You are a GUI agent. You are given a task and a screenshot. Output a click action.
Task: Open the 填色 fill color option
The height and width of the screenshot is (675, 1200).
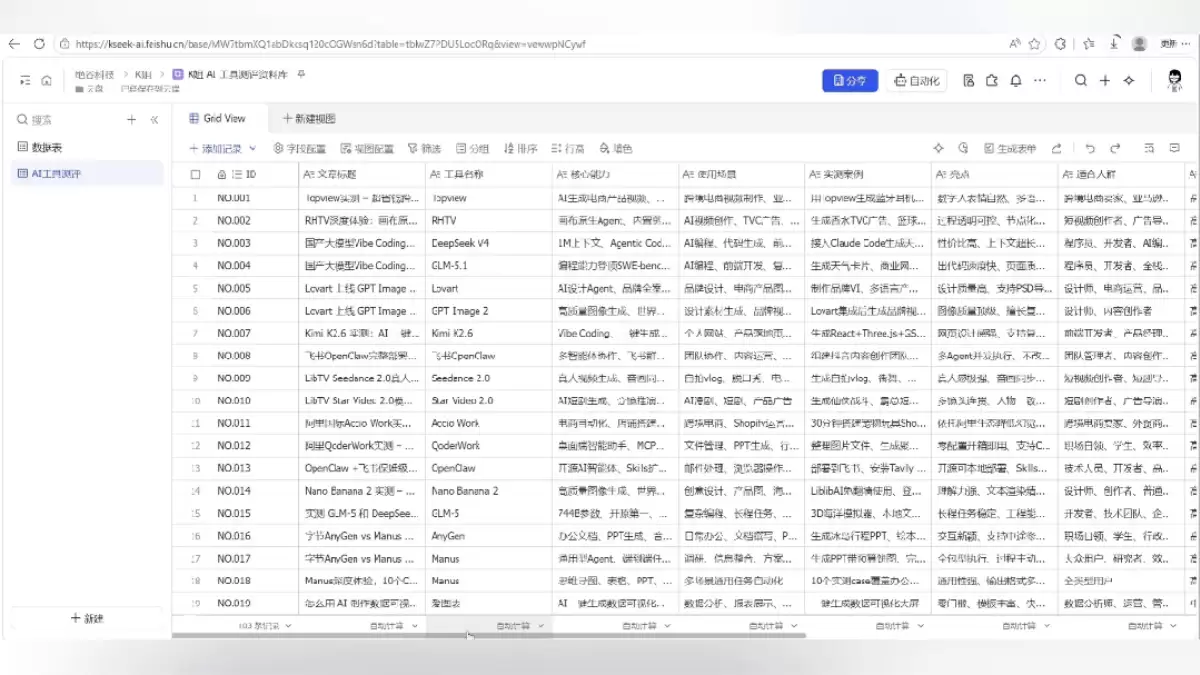pos(615,148)
